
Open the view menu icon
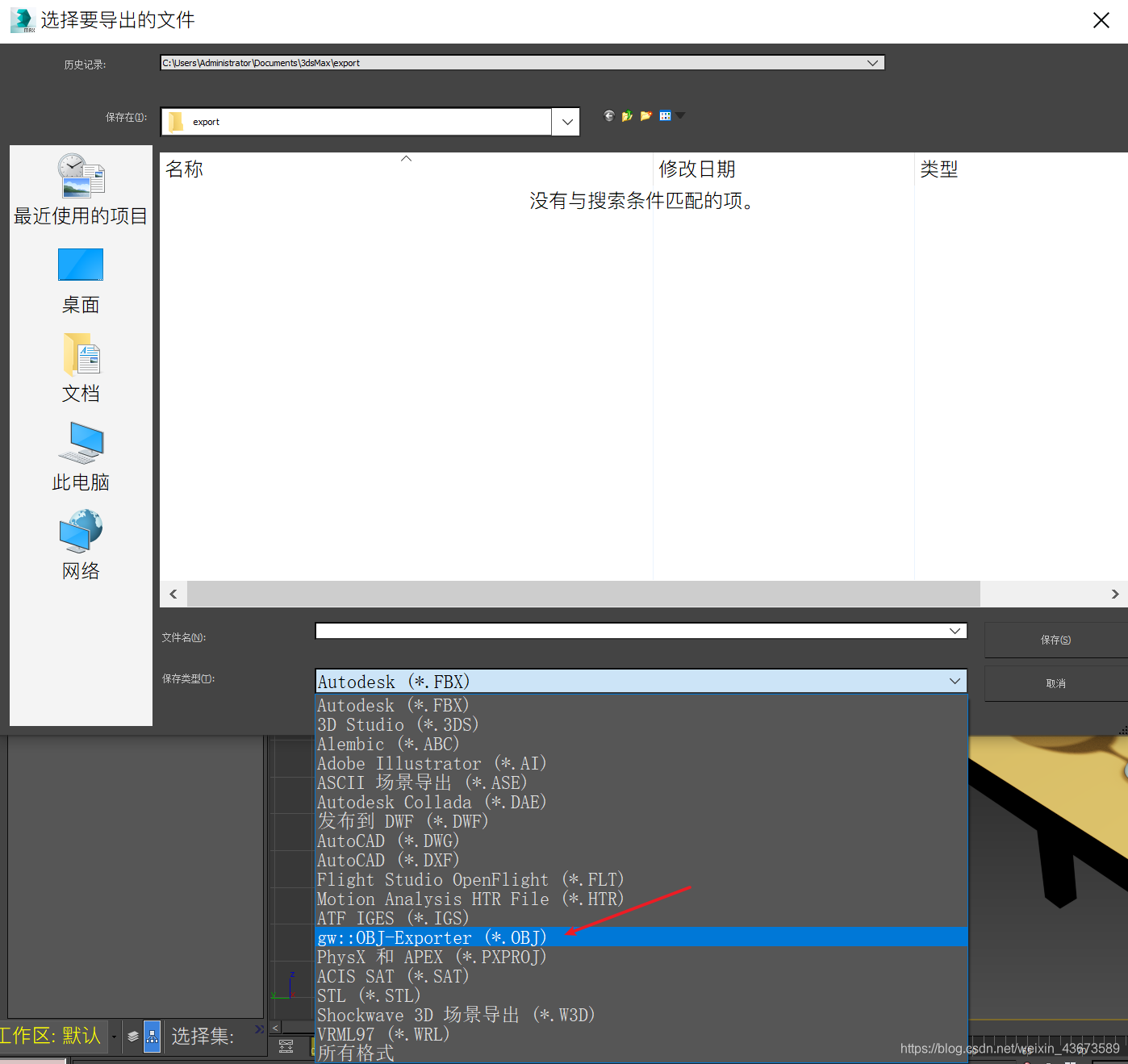pos(665,116)
